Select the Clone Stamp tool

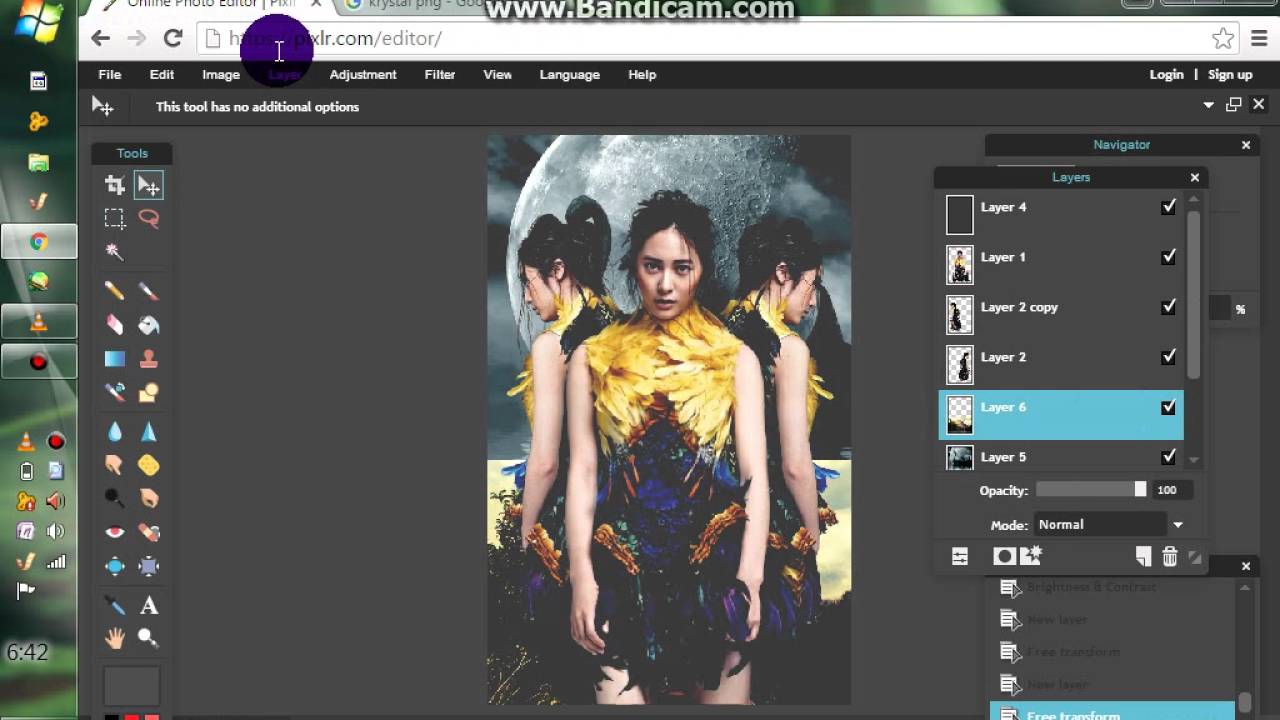[149, 359]
